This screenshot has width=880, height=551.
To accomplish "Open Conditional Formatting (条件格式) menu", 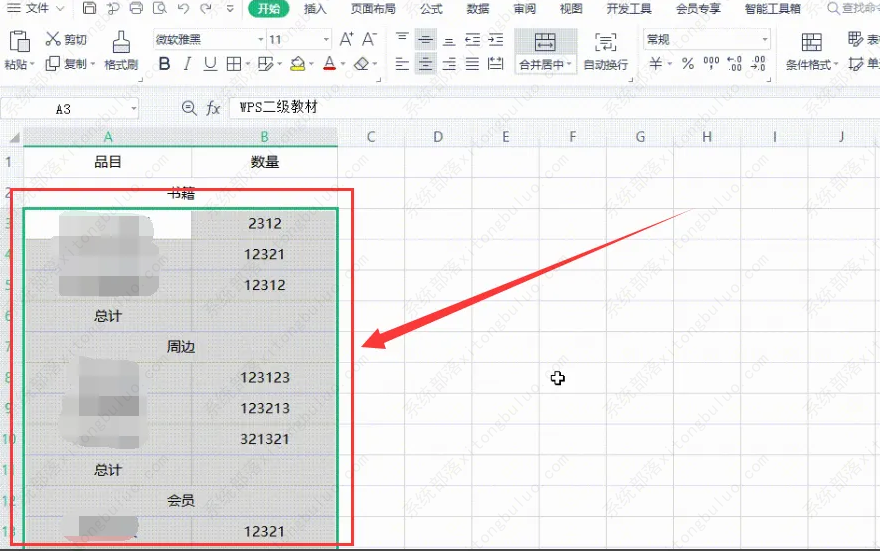I will tap(812, 51).
